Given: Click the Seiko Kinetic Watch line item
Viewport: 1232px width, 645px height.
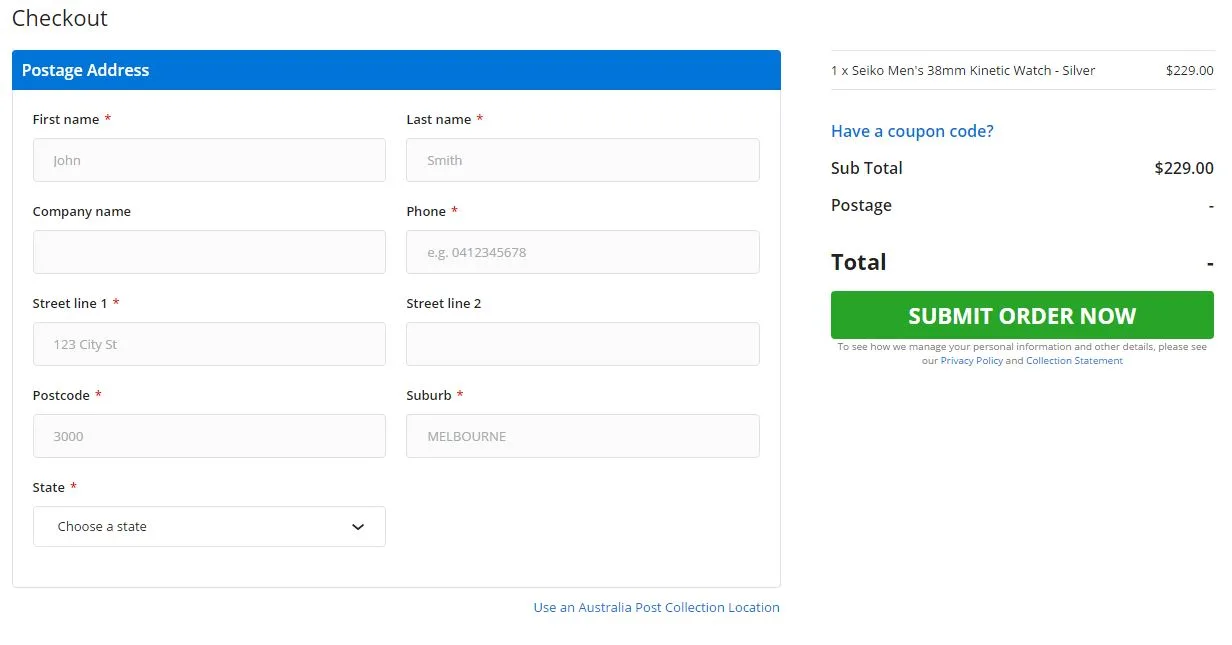Looking at the screenshot, I should tap(962, 71).
